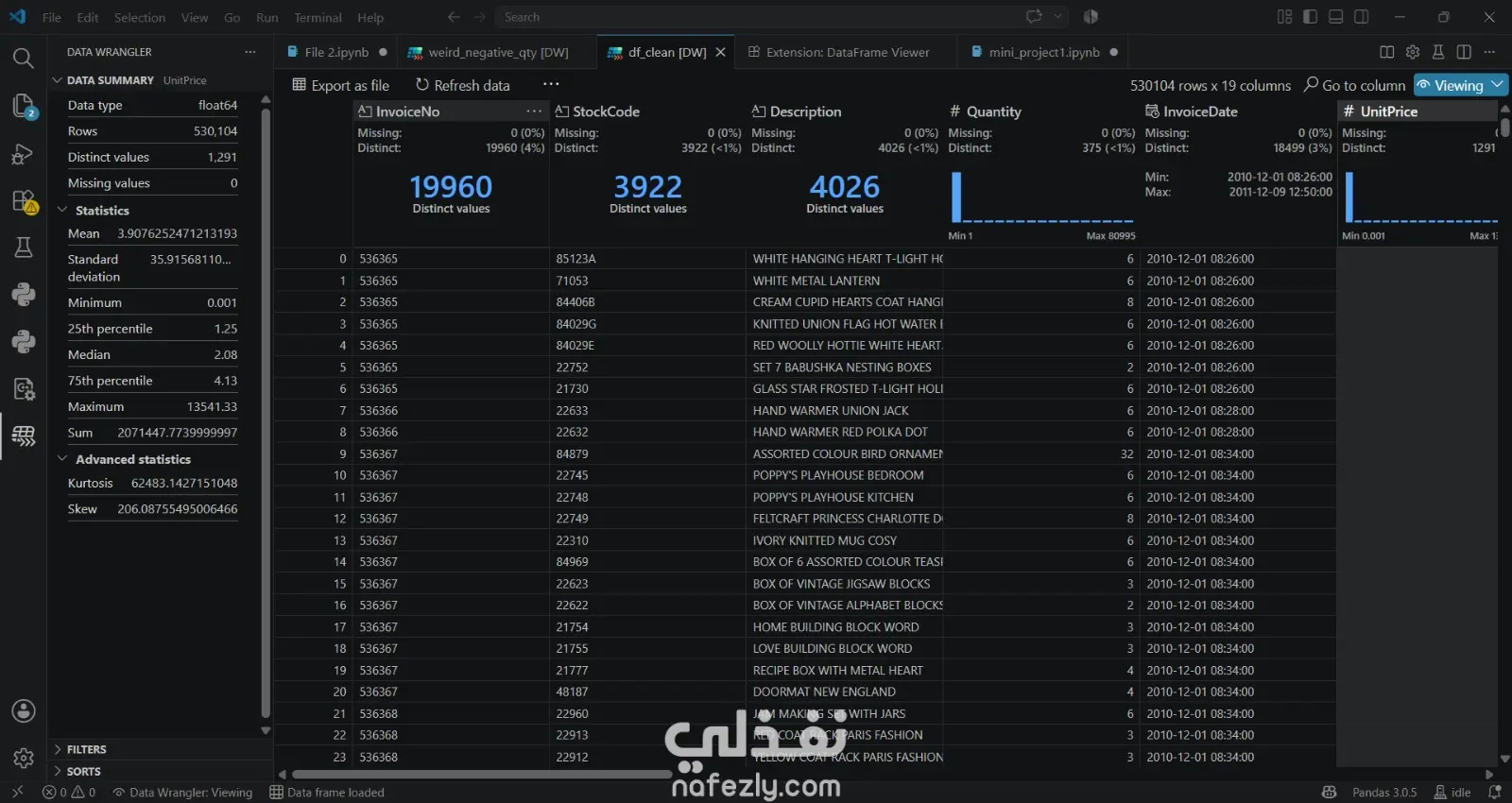Customize layout icon in title bar

point(1284,17)
